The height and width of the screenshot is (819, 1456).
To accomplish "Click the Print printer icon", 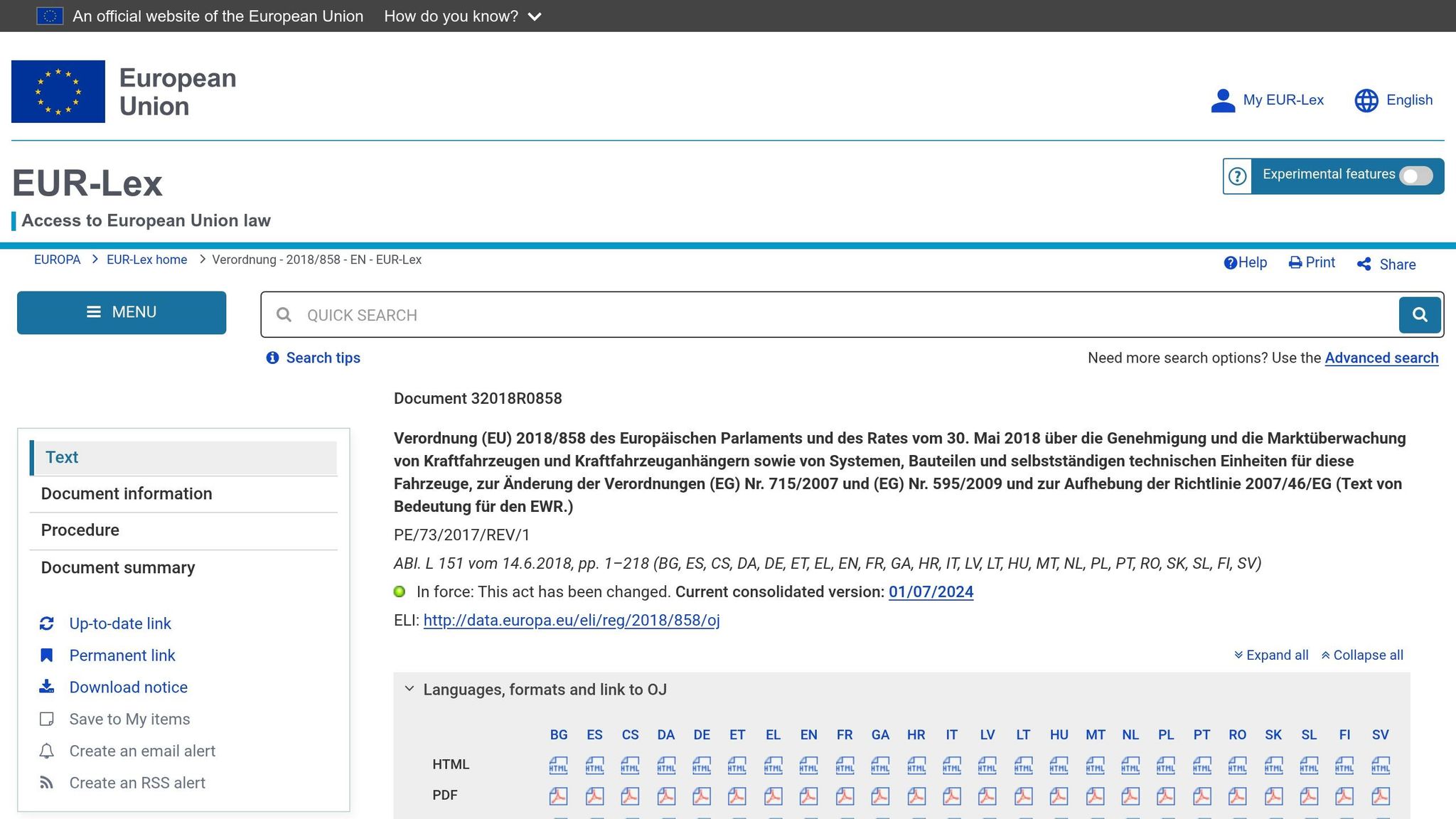I will (x=1295, y=263).
